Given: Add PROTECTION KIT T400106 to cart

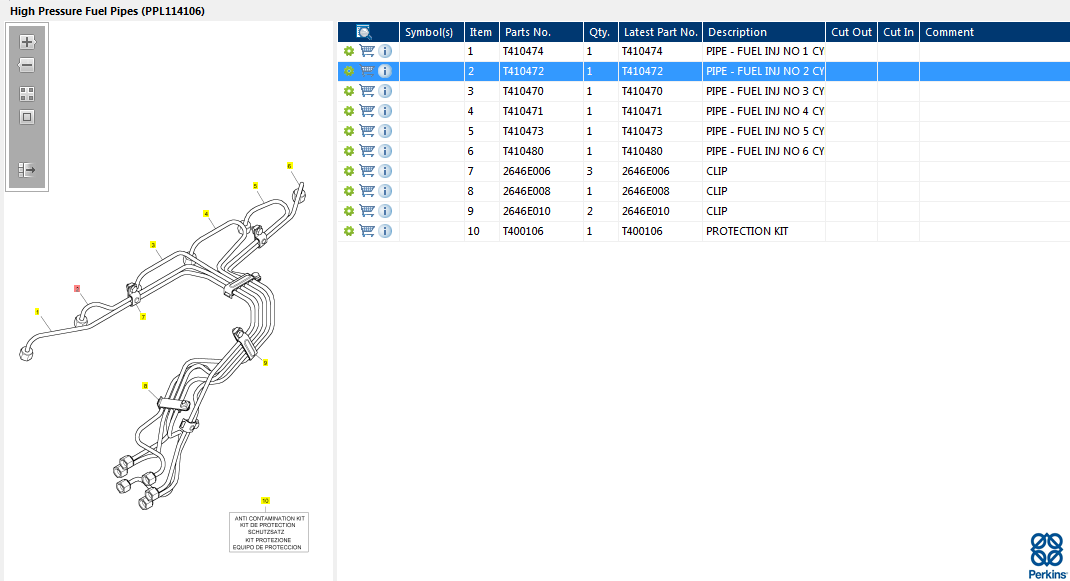Looking at the screenshot, I should pyautogui.click(x=367, y=231).
